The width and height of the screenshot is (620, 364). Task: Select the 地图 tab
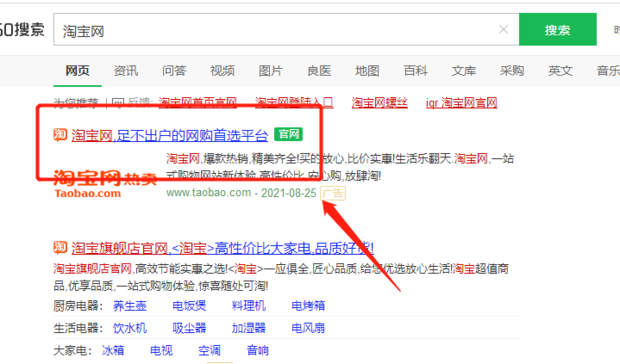[367, 71]
